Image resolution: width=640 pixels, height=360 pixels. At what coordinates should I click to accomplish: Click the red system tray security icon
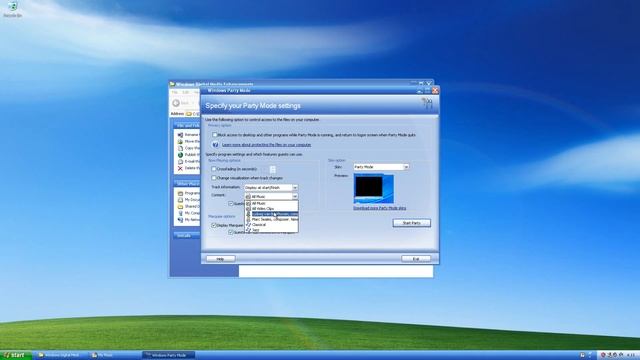point(603,355)
